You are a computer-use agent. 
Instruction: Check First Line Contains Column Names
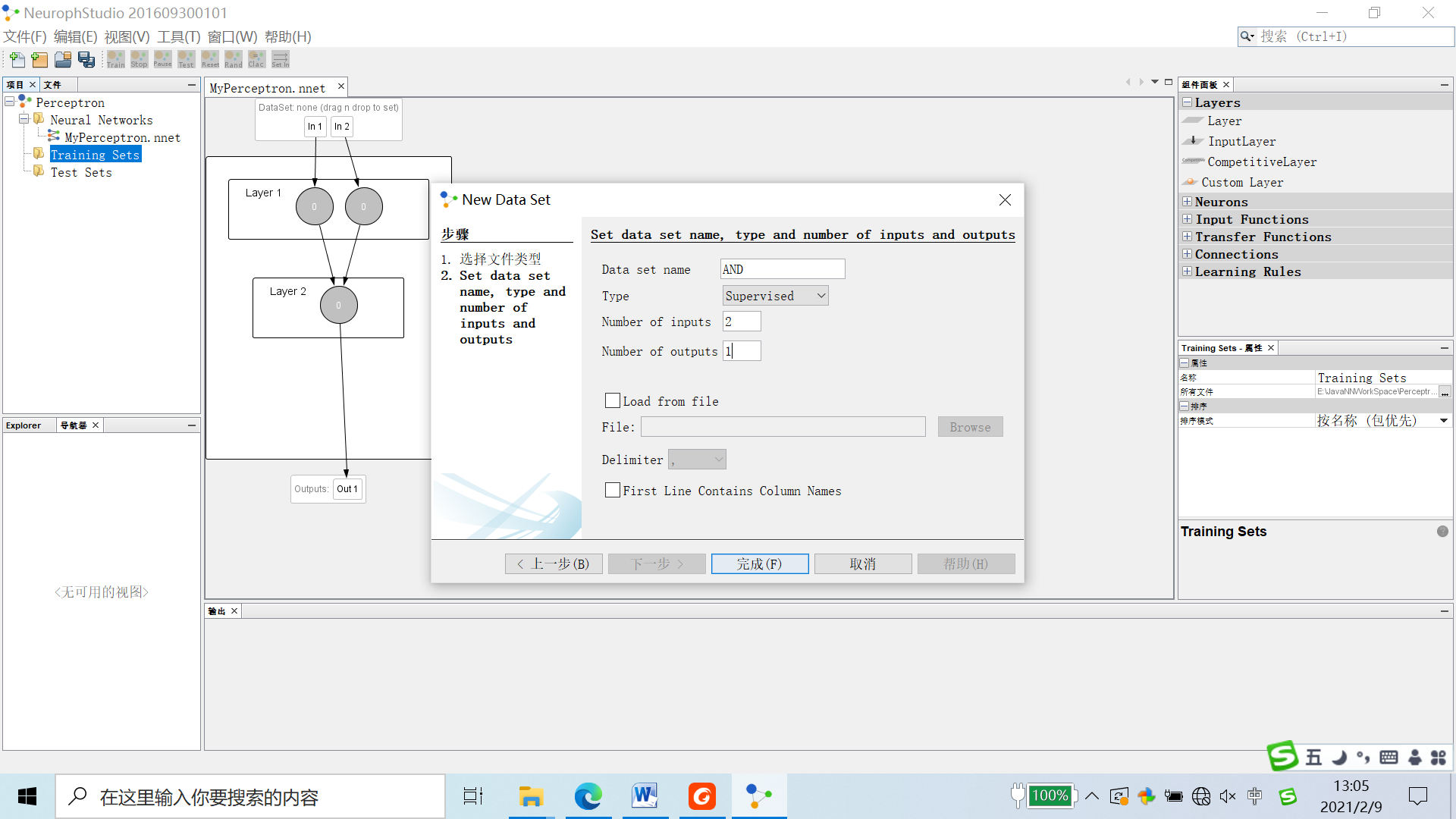pos(613,491)
